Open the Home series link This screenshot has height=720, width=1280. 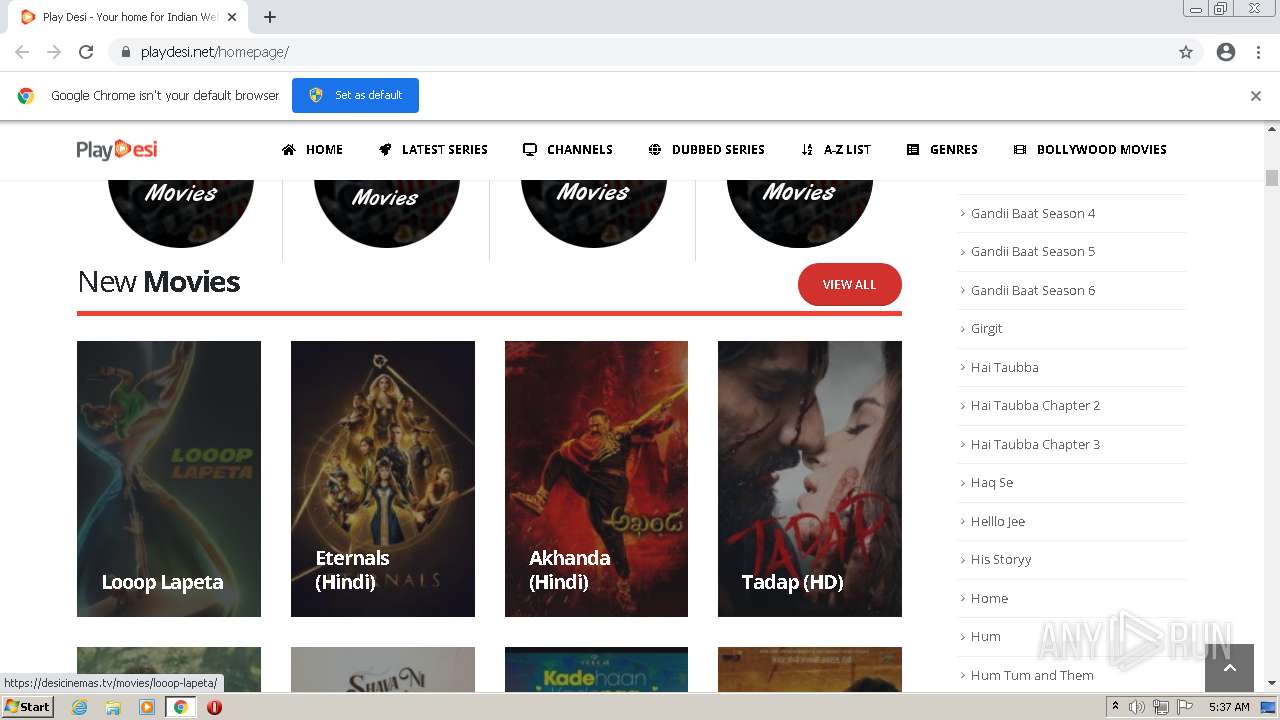pyautogui.click(x=989, y=598)
